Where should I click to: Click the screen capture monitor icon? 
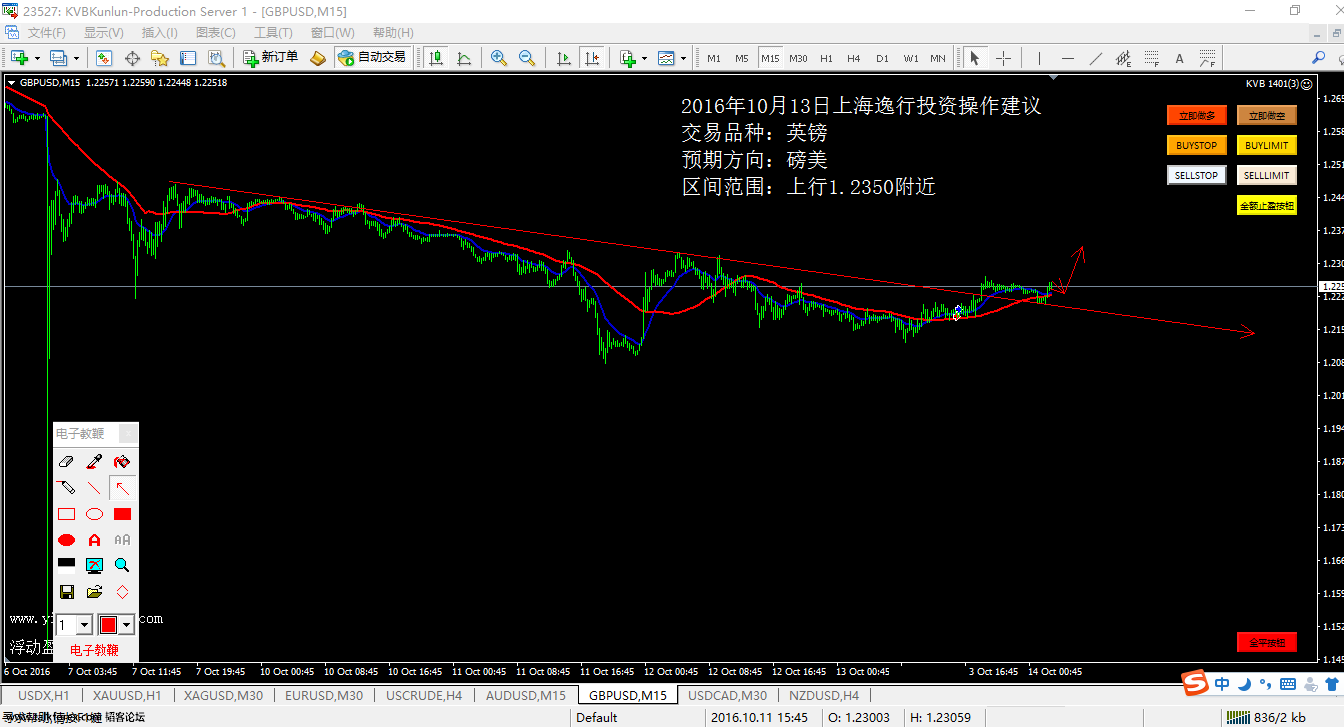click(94, 565)
